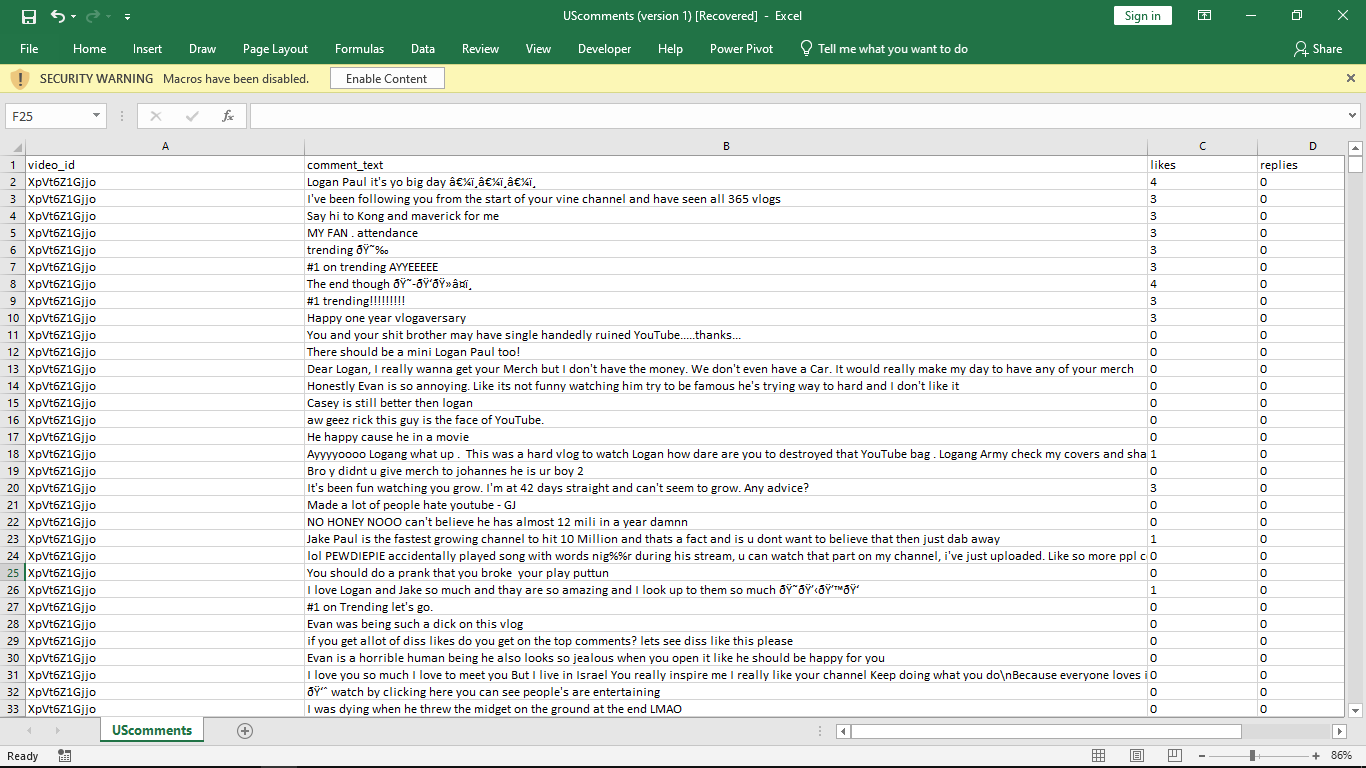Open the Name Box dropdown arrow
Image resolution: width=1366 pixels, height=768 pixels.
[x=97, y=116]
